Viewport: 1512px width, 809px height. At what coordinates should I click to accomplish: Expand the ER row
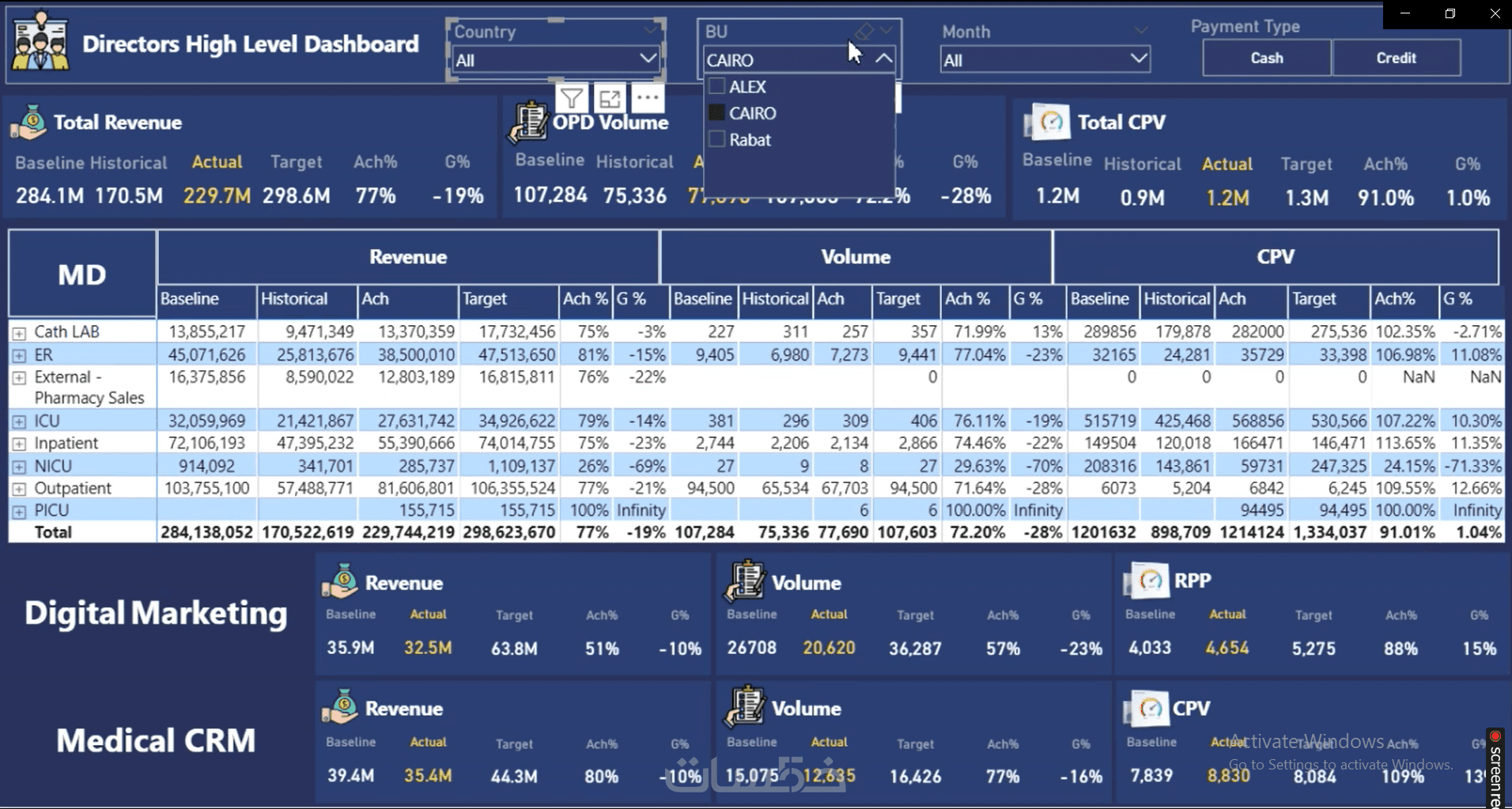(19, 356)
